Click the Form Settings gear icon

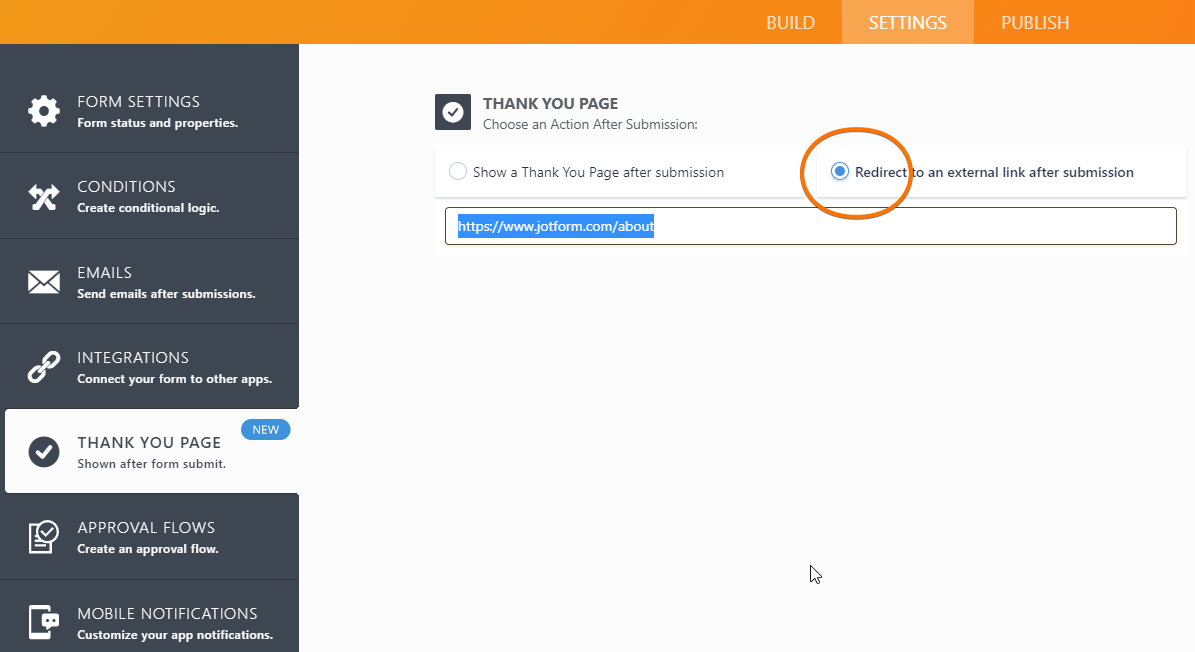click(43, 110)
